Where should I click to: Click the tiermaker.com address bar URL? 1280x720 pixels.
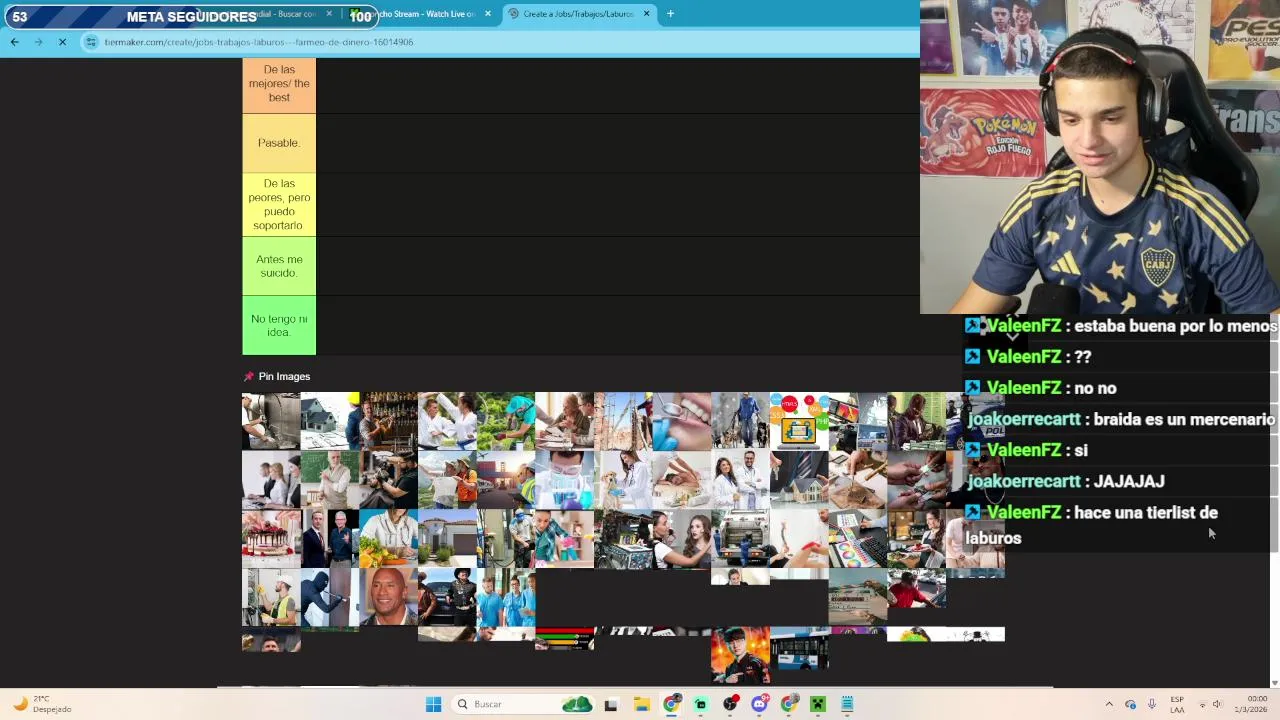pos(258,42)
